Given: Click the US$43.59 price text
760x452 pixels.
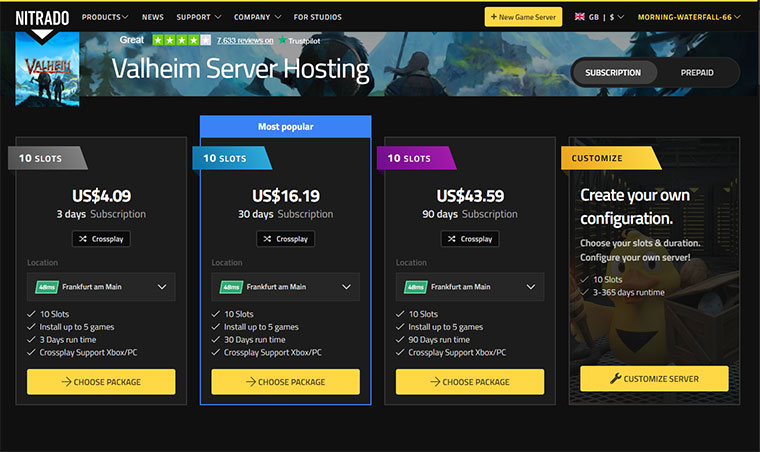Looking at the screenshot, I should pyautogui.click(x=470, y=196).
